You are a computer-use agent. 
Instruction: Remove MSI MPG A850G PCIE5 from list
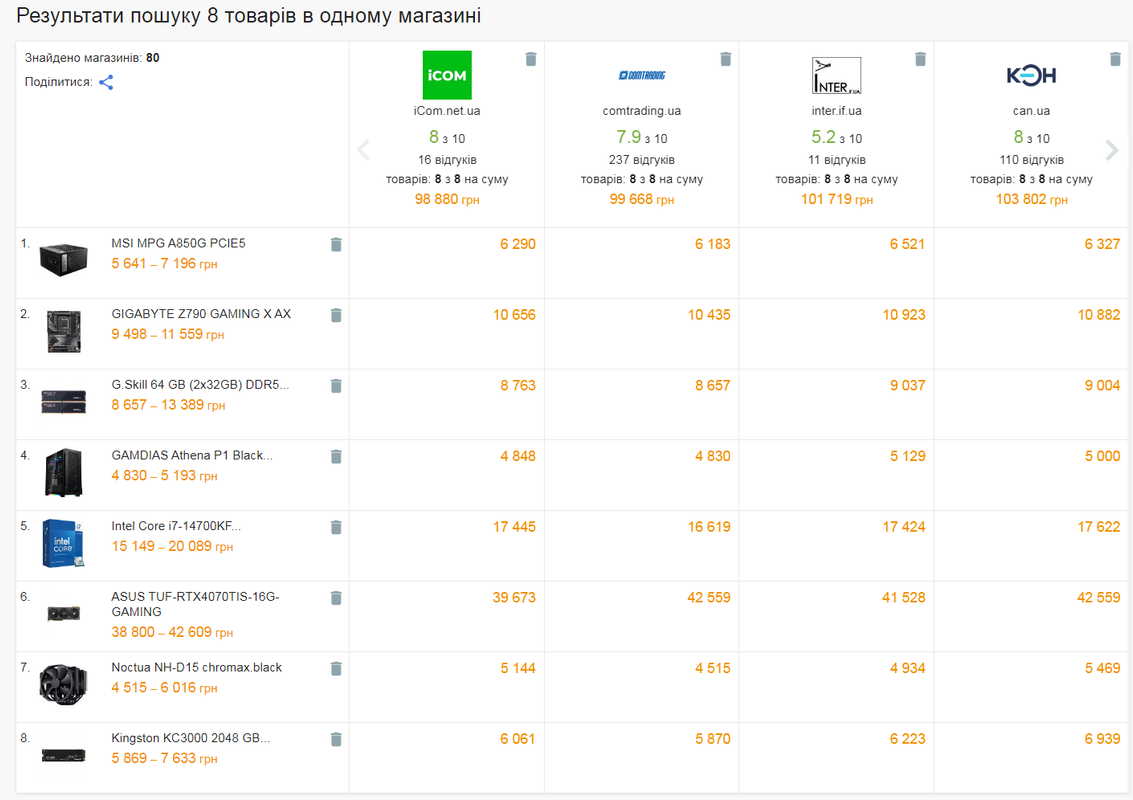pos(336,245)
